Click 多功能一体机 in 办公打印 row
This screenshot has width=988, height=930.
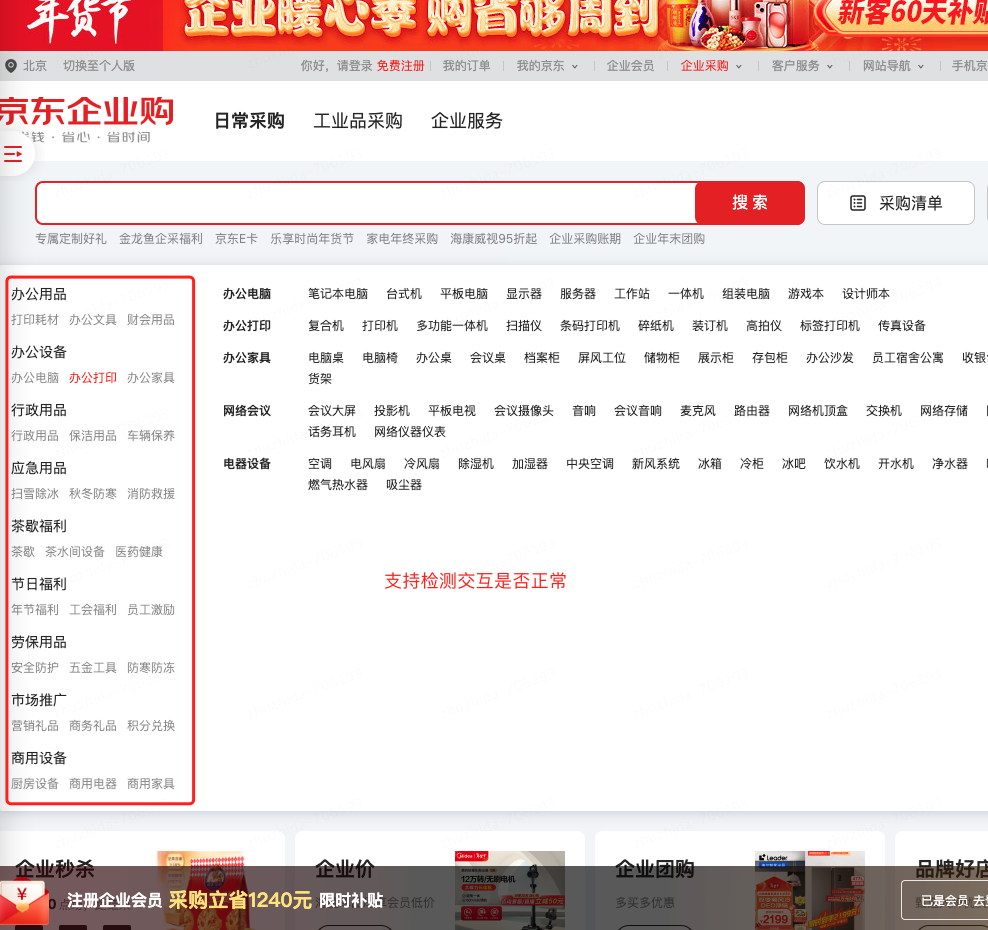452,326
